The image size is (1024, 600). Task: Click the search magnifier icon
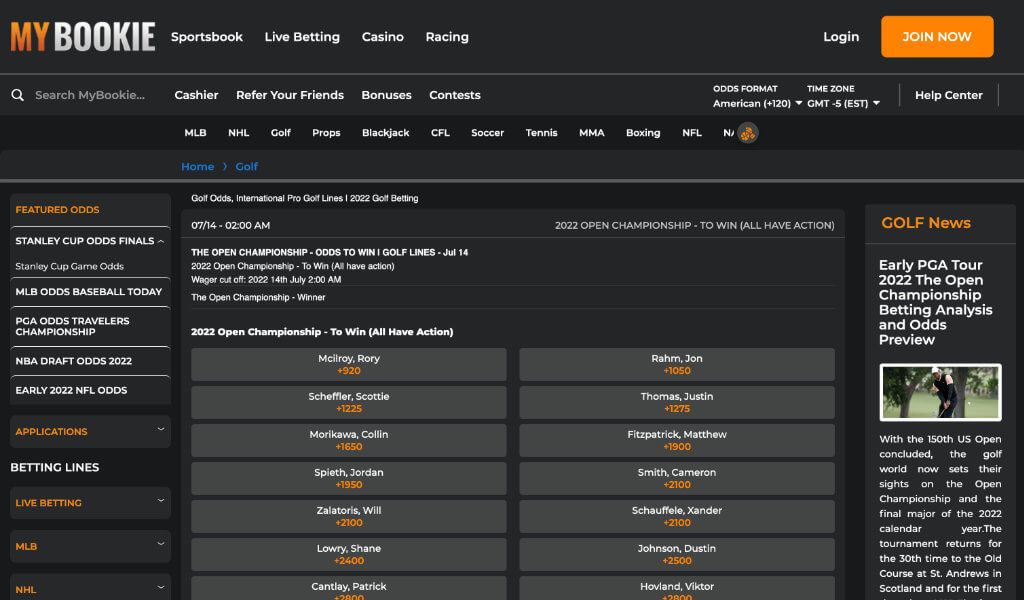[18, 95]
